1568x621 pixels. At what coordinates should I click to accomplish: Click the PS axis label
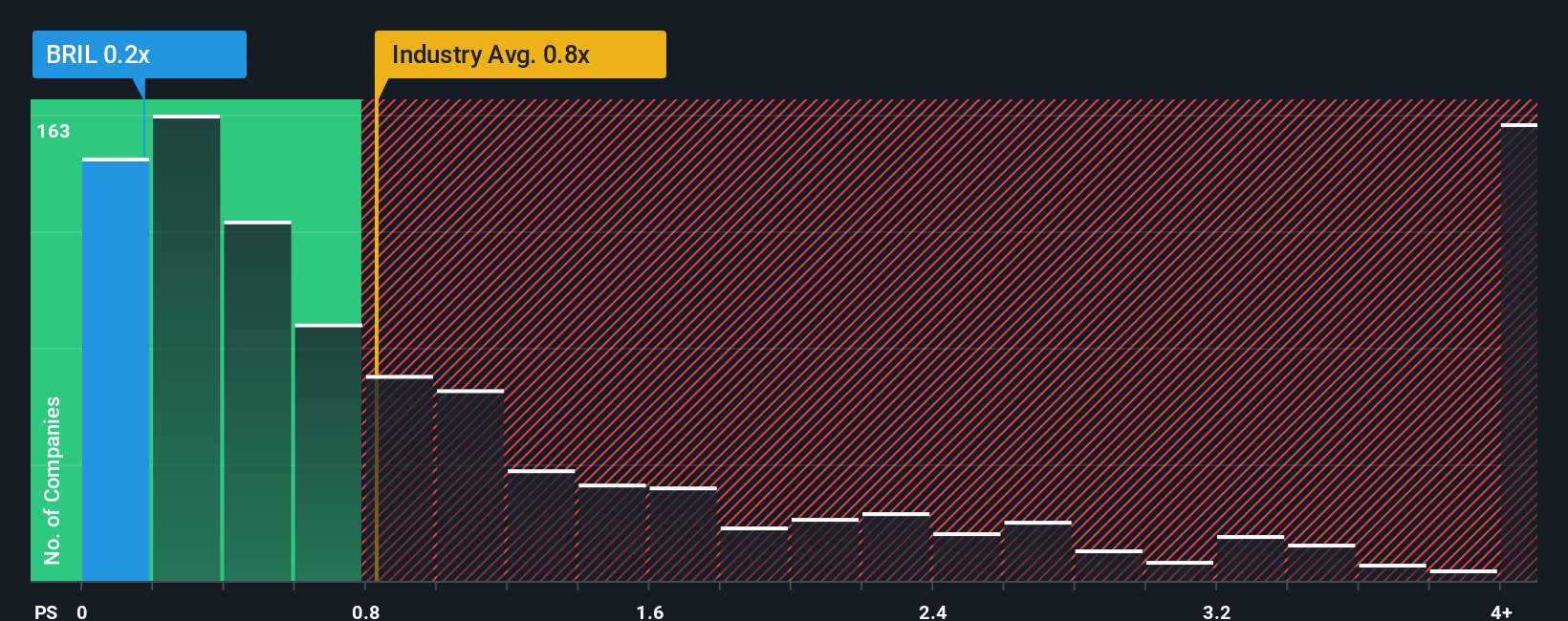point(46,612)
